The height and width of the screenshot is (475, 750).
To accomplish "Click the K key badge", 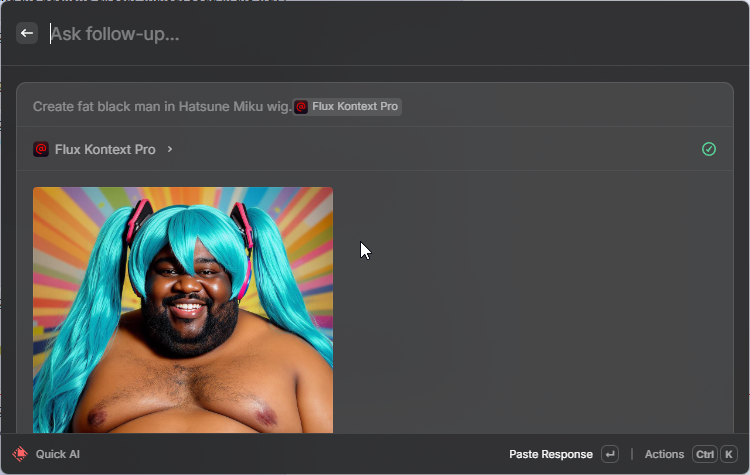I will click(x=728, y=454).
